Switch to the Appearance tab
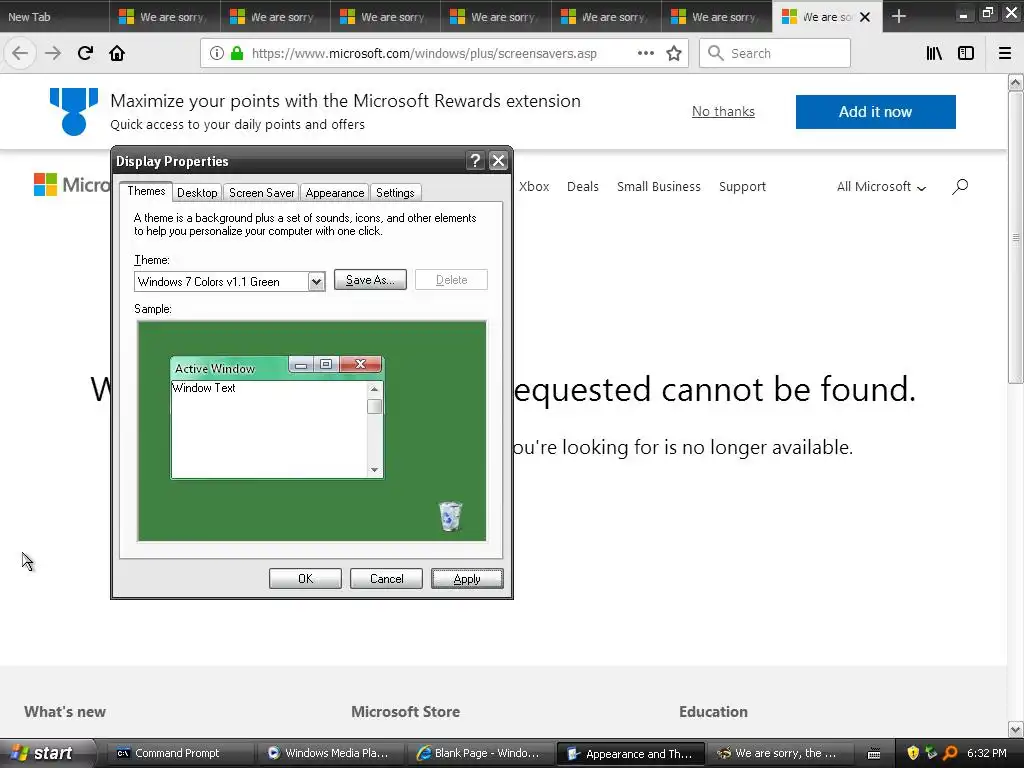Viewport: 1024px width, 768px height. tap(334, 193)
